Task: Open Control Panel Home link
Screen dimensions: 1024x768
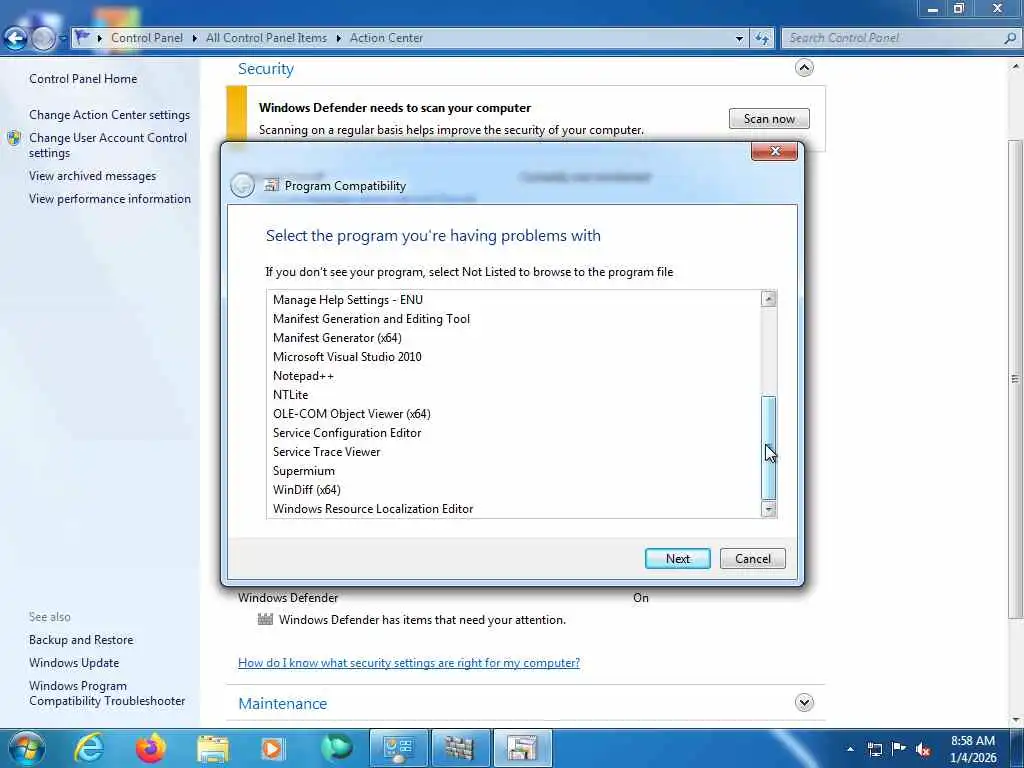Action: tap(83, 78)
